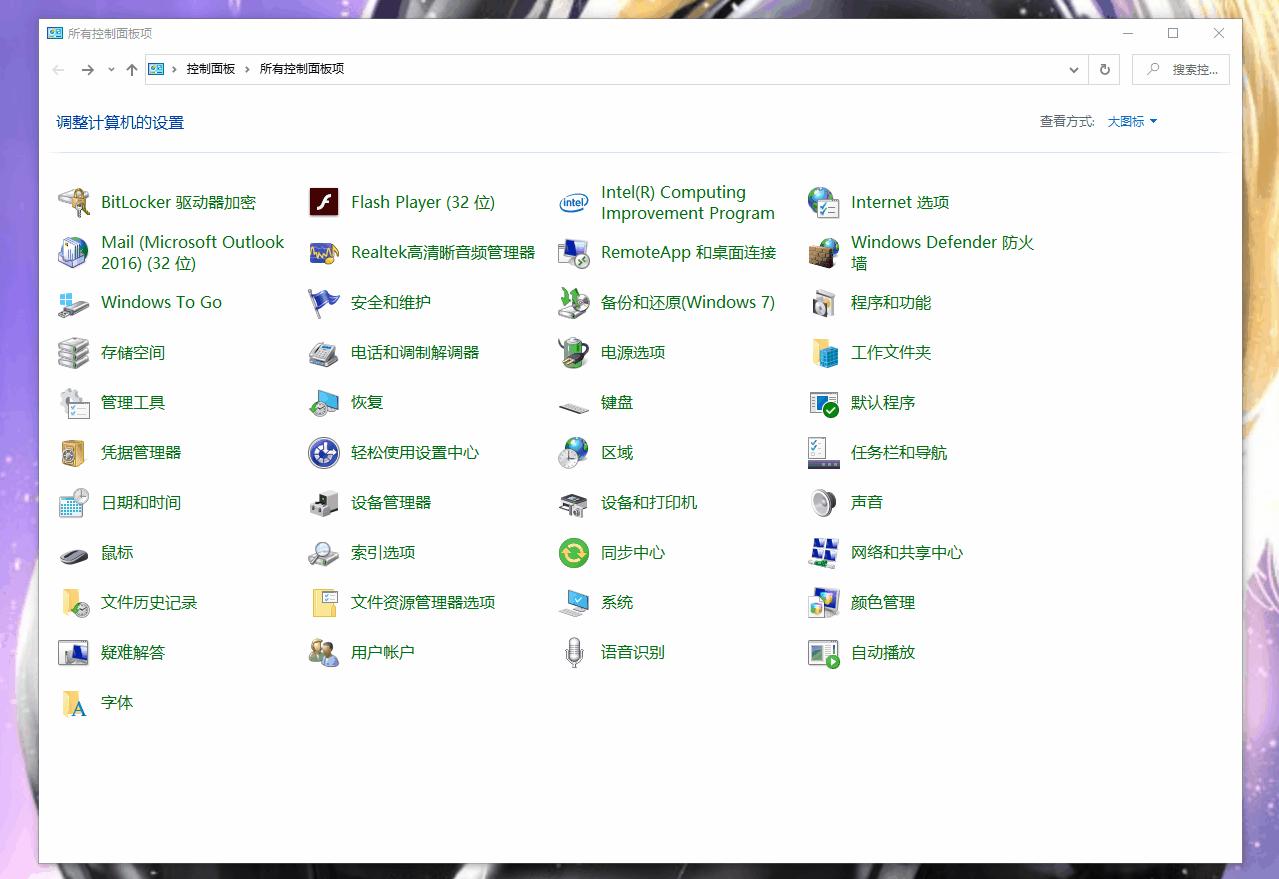The height and width of the screenshot is (879, 1279).
Task: Open the 声音 speaker icon
Action: tap(824, 503)
